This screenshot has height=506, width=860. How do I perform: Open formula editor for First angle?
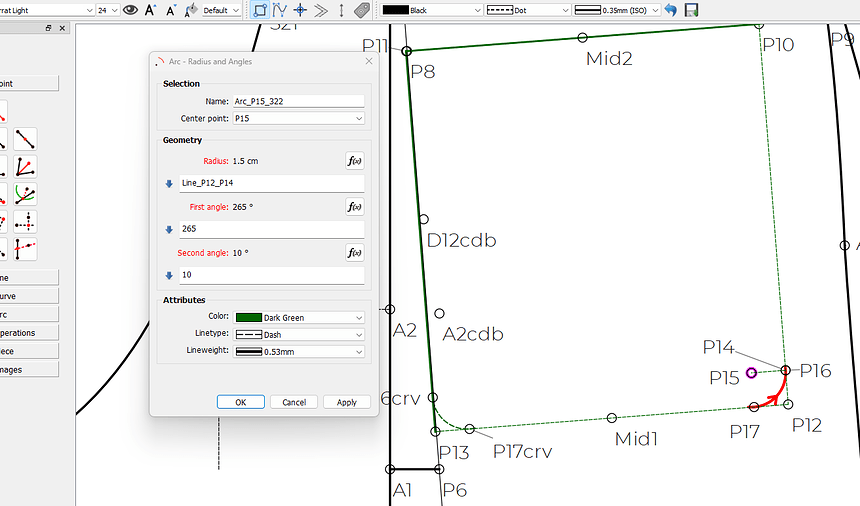(354, 207)
